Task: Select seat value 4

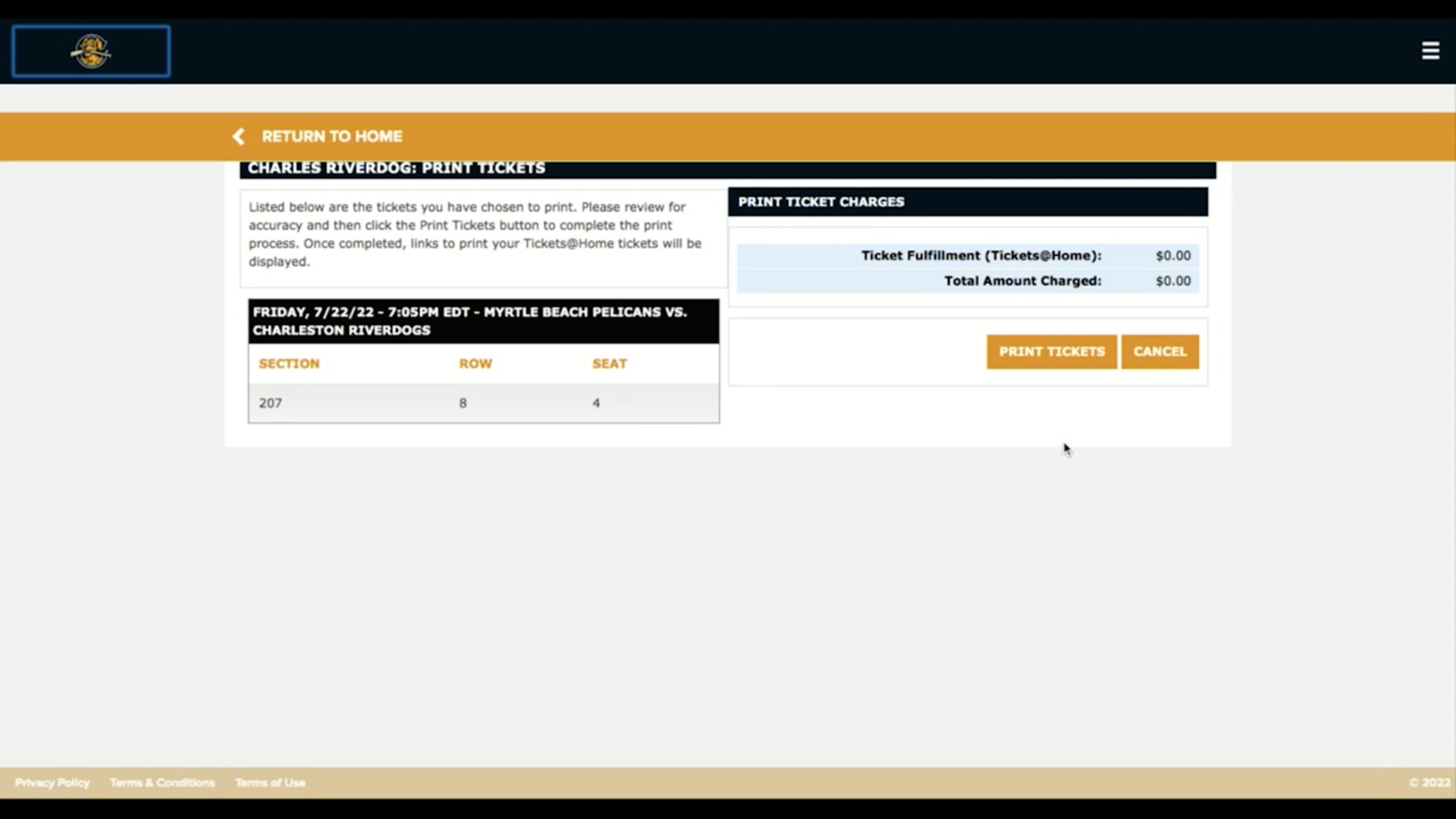Action: (596, 403)
